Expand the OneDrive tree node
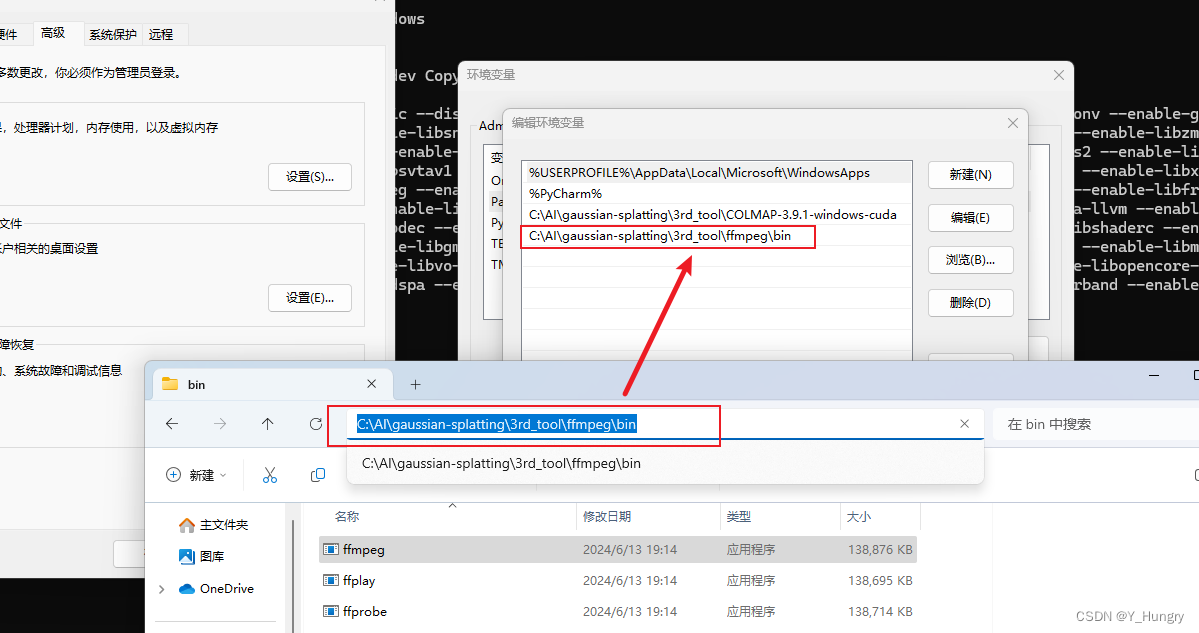This screenshot has width=1199, height=633. [x=161, y=589]
